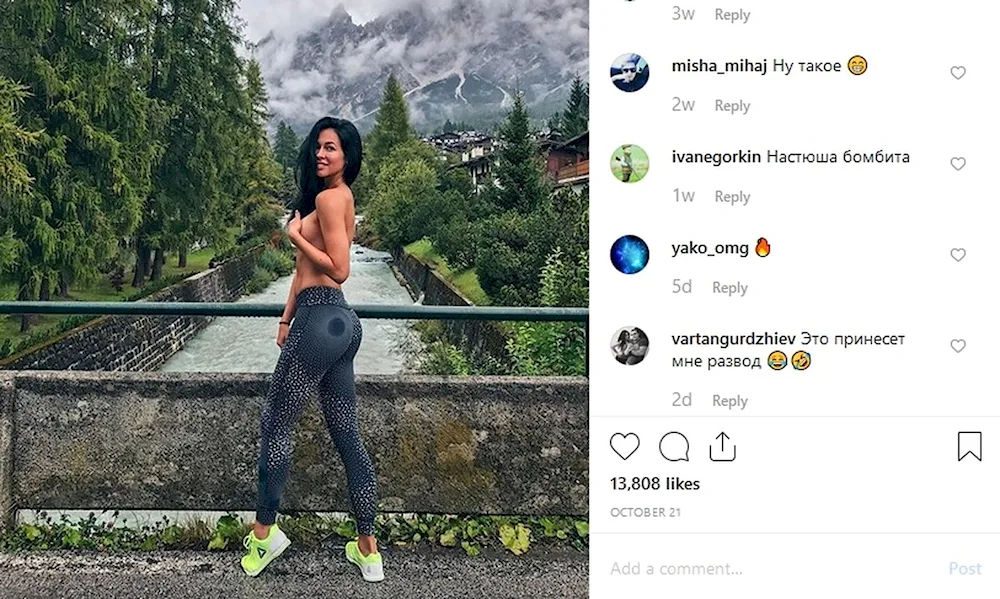Viewport: 1000px width, 599px height.
Task: Reply to yako_omg's comment
Action: point(730,288)
